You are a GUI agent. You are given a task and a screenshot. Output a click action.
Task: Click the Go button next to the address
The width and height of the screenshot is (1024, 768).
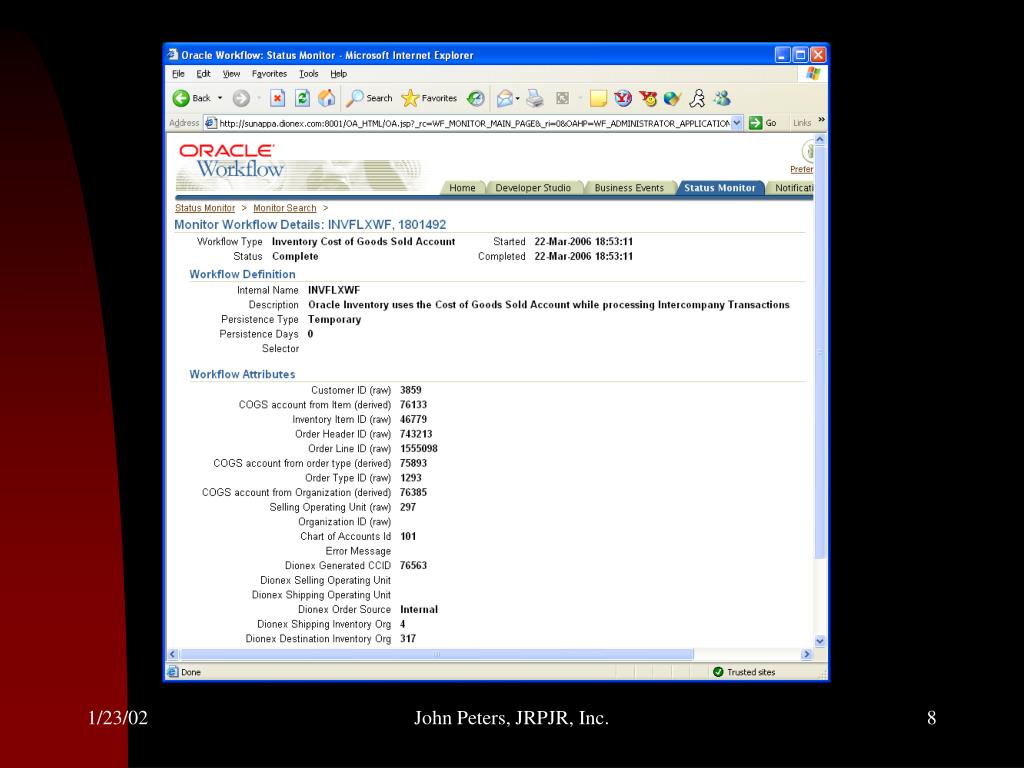[x=763, y=123]
